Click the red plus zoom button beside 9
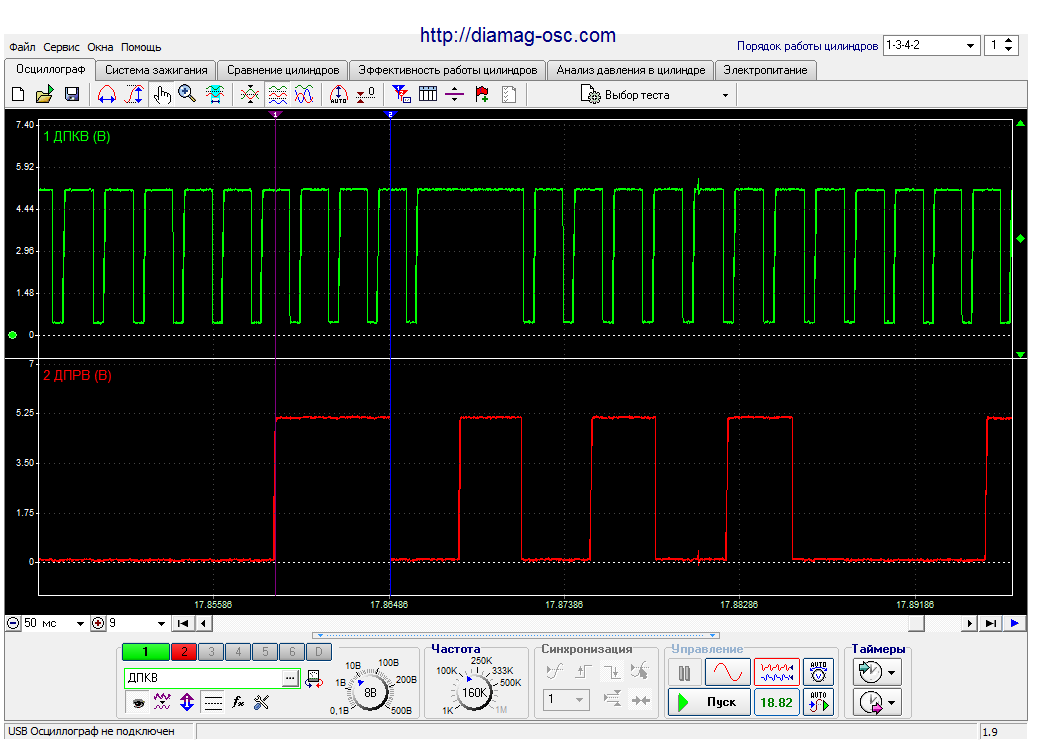This screenshot has height=744, width=1040. pyautogui.click(x=98, y=623)
